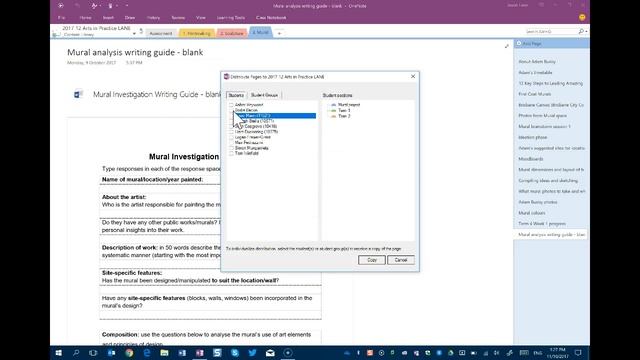The height and width of the screenshot is (360, 640).
Task: Open the Adam's timetable page
Action: [535, 73]
